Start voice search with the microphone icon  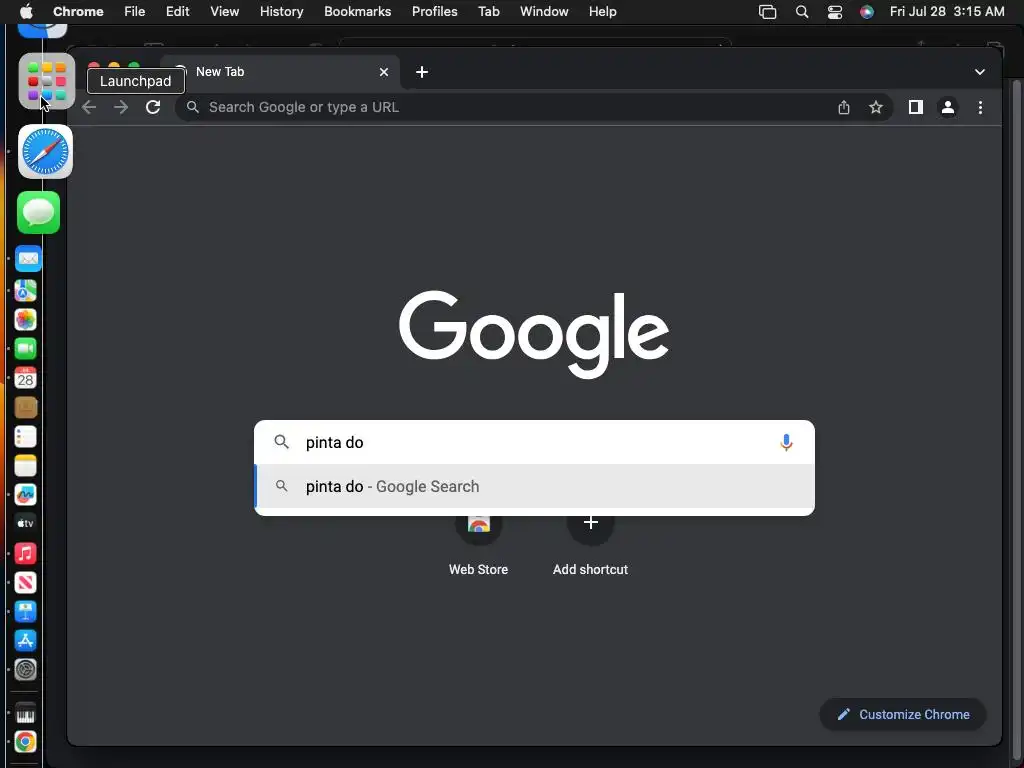click(786, 443)
